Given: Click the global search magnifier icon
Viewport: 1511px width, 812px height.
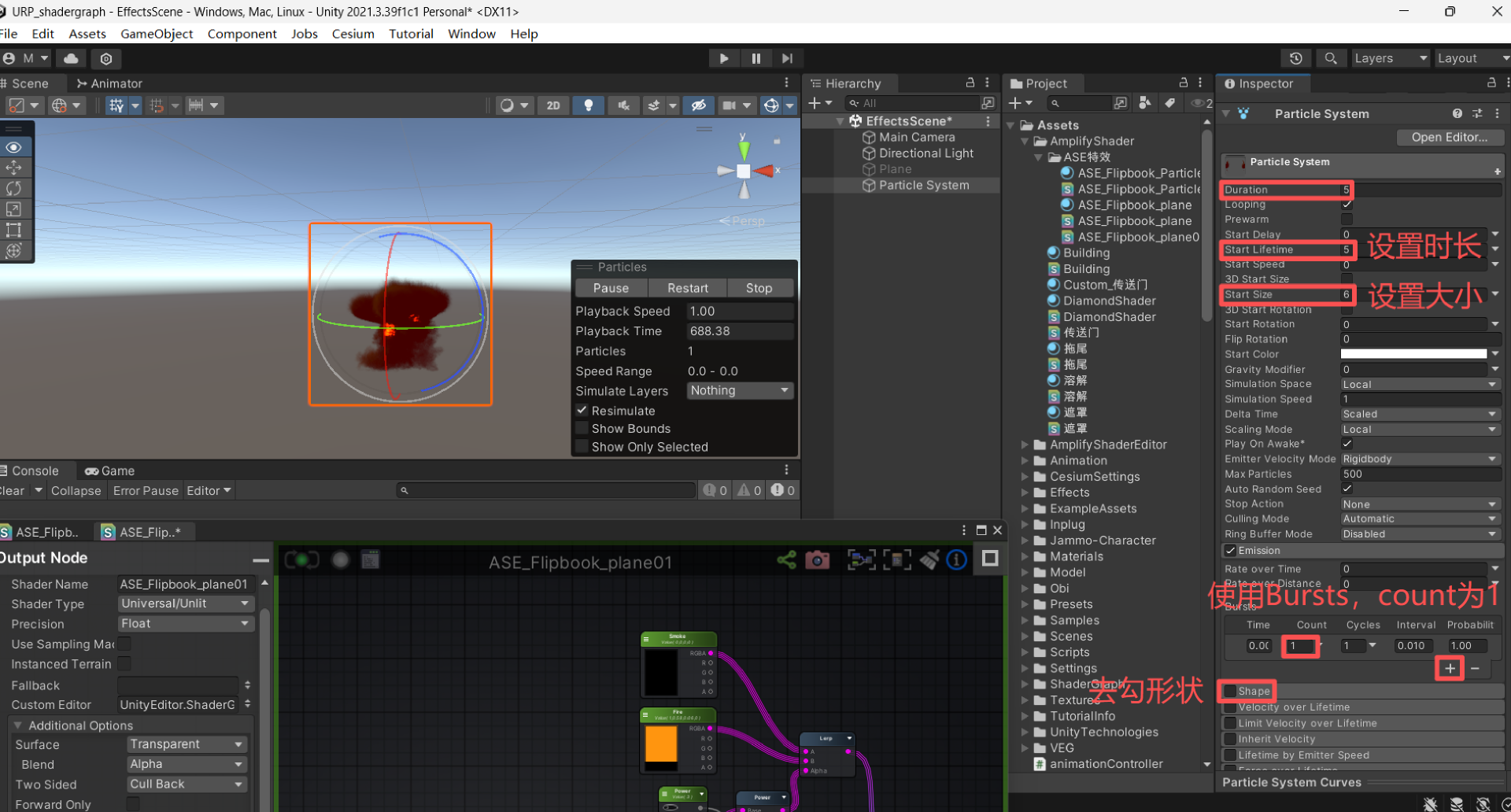Looking at the screenshot, I should pyautogui.click(x=1331, y=58).
